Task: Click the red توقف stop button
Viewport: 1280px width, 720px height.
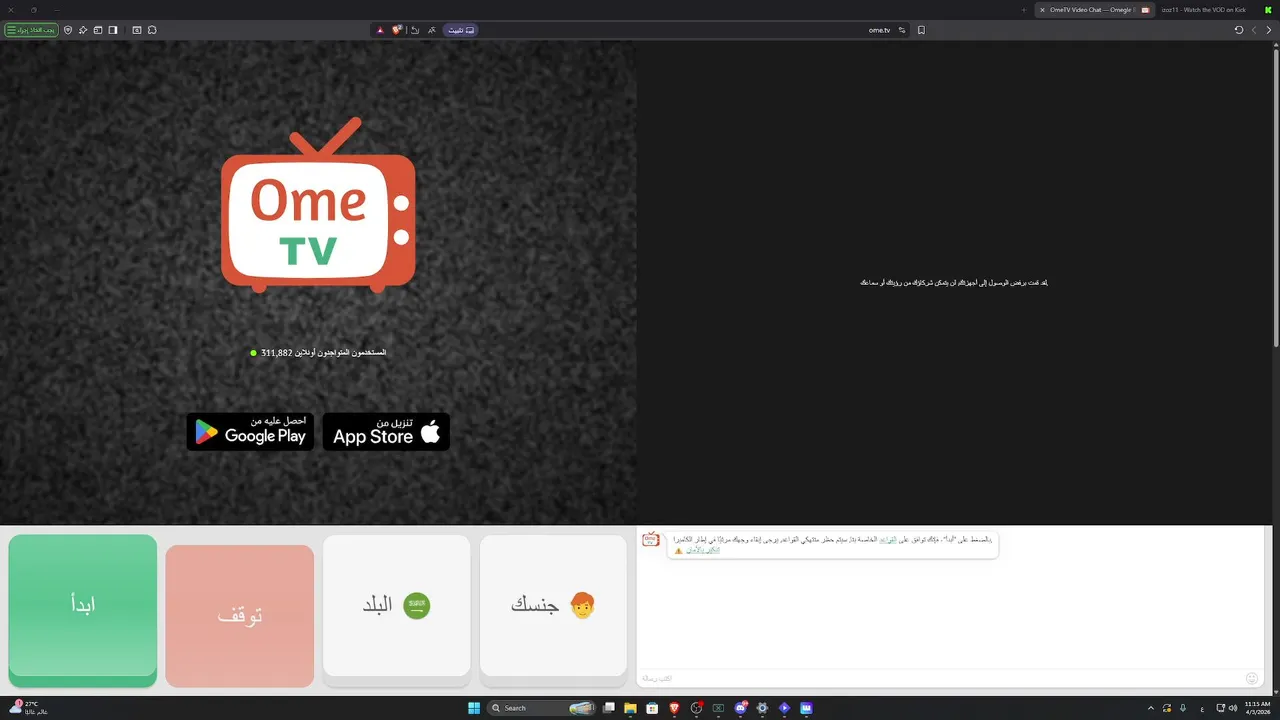Action: click(x=240, y=616)
